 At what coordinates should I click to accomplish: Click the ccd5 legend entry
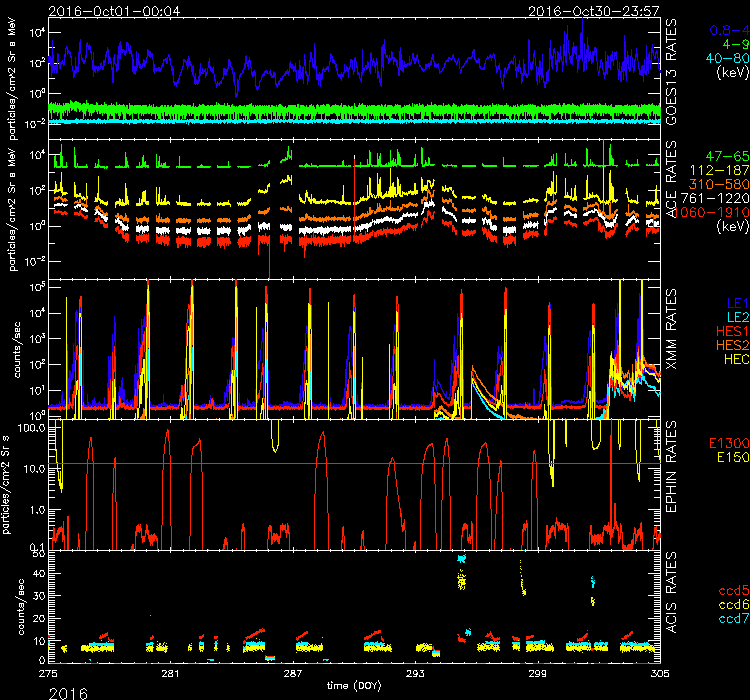point(734,590)
